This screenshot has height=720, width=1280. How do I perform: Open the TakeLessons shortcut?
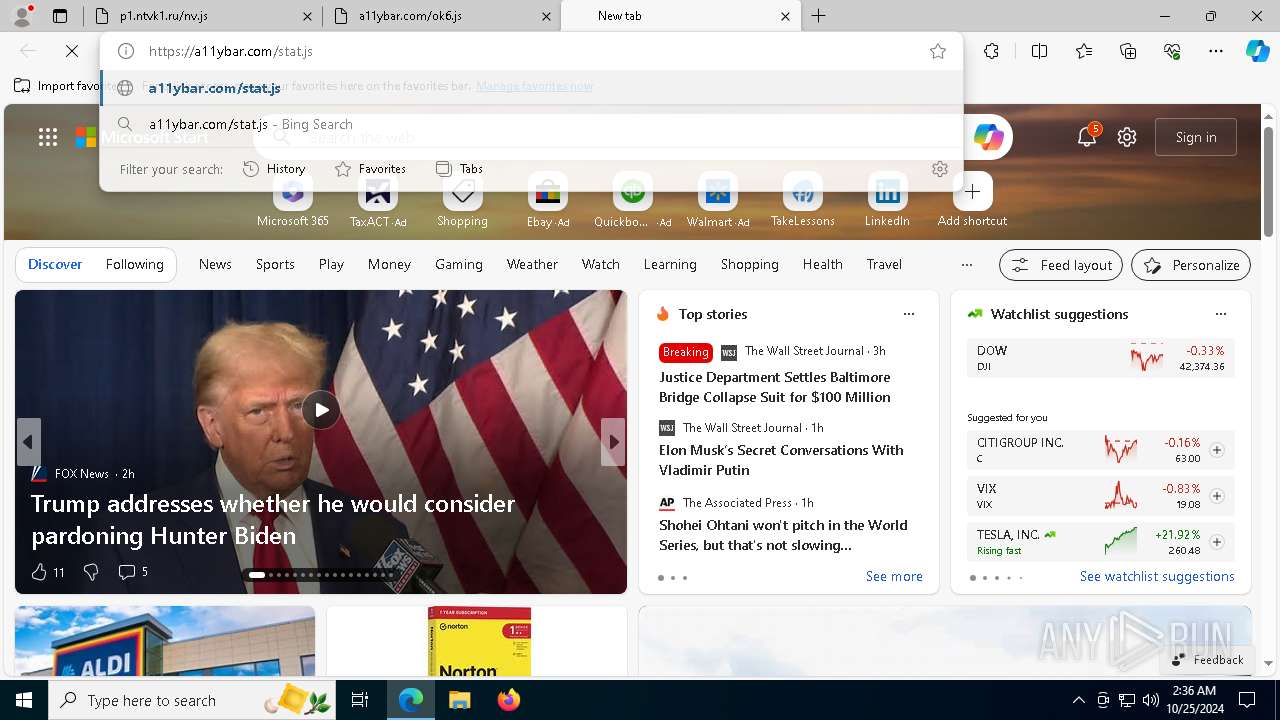802,200
